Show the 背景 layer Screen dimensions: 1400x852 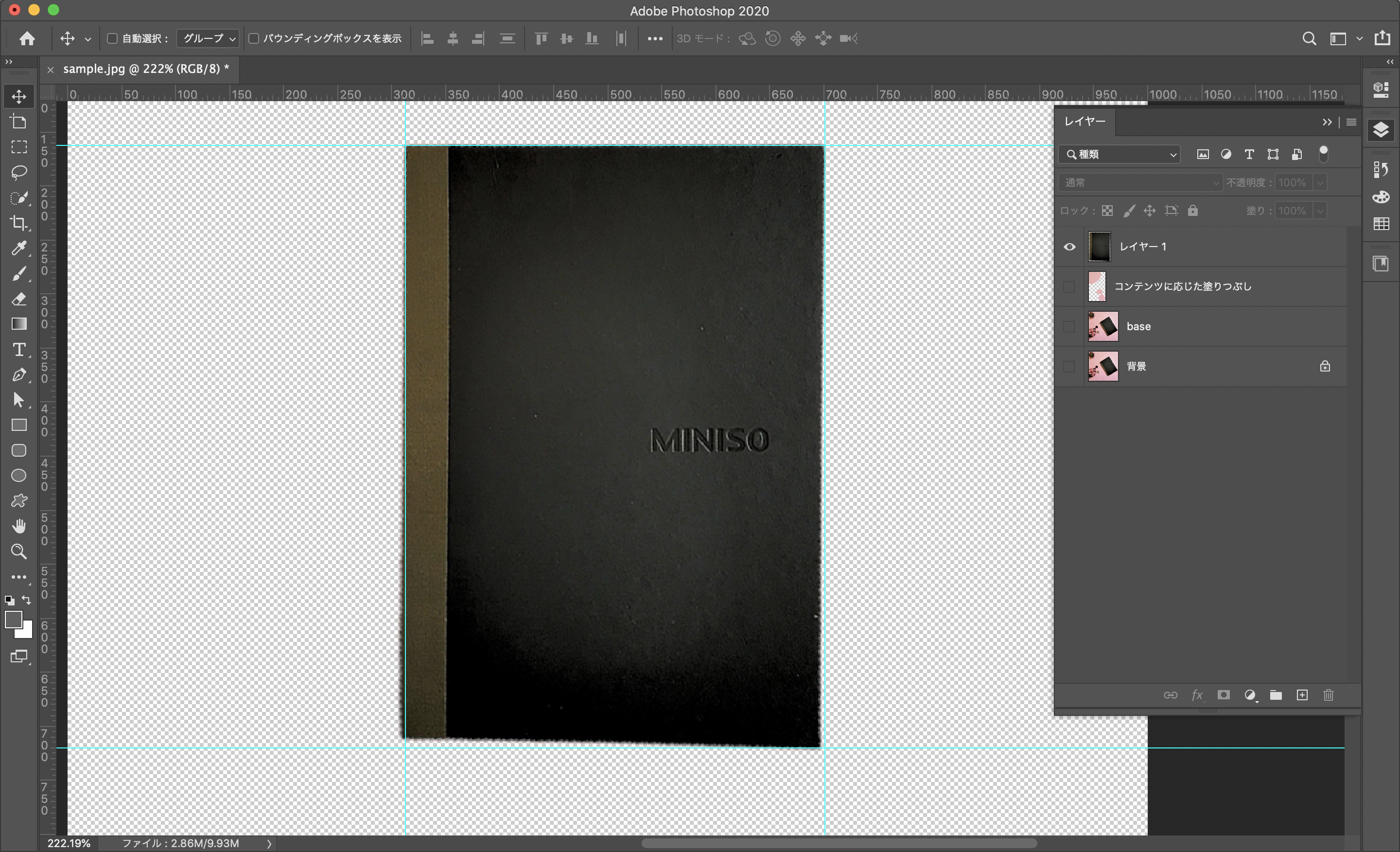(1069, 366)
